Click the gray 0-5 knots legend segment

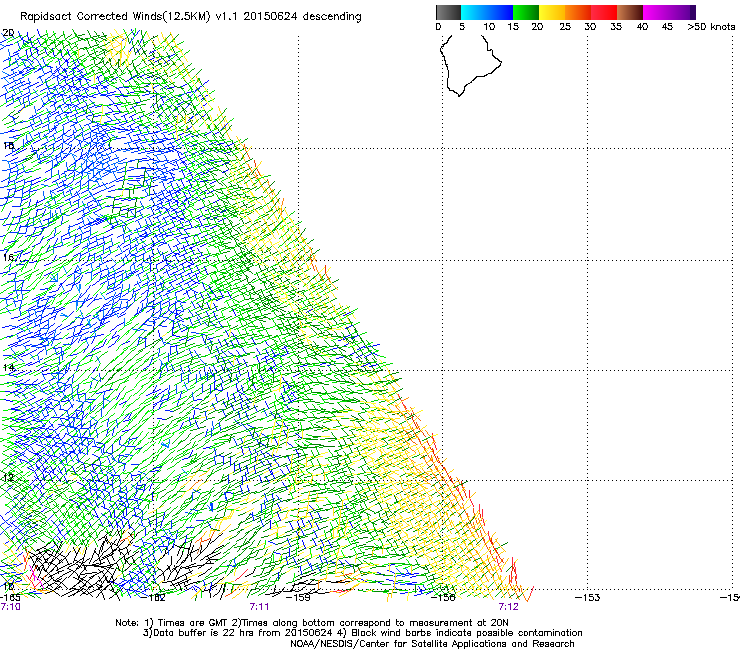448,12
